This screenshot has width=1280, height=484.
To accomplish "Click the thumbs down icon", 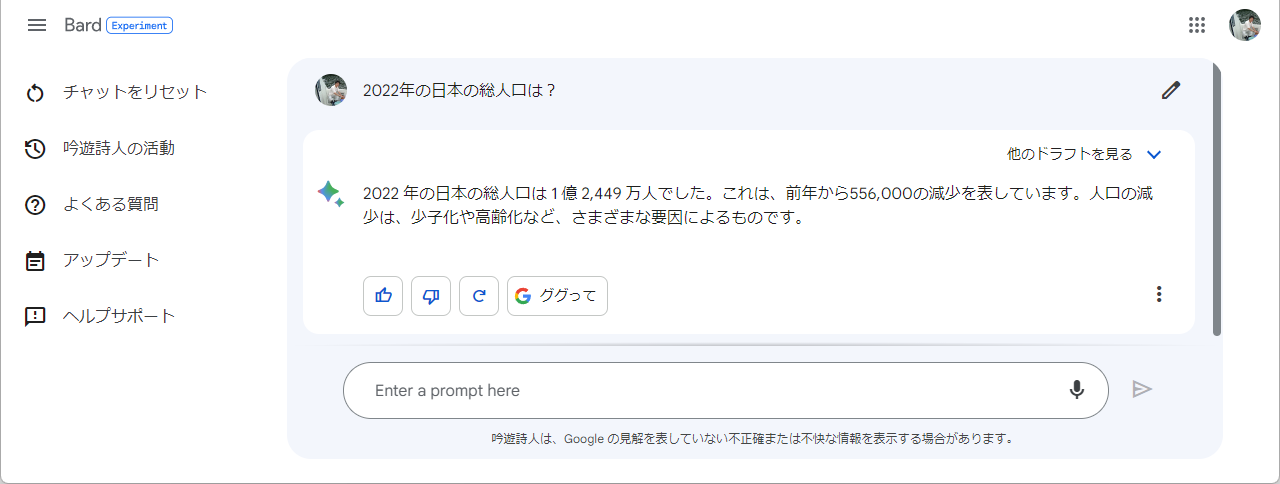I will click(x=431, y=296).
